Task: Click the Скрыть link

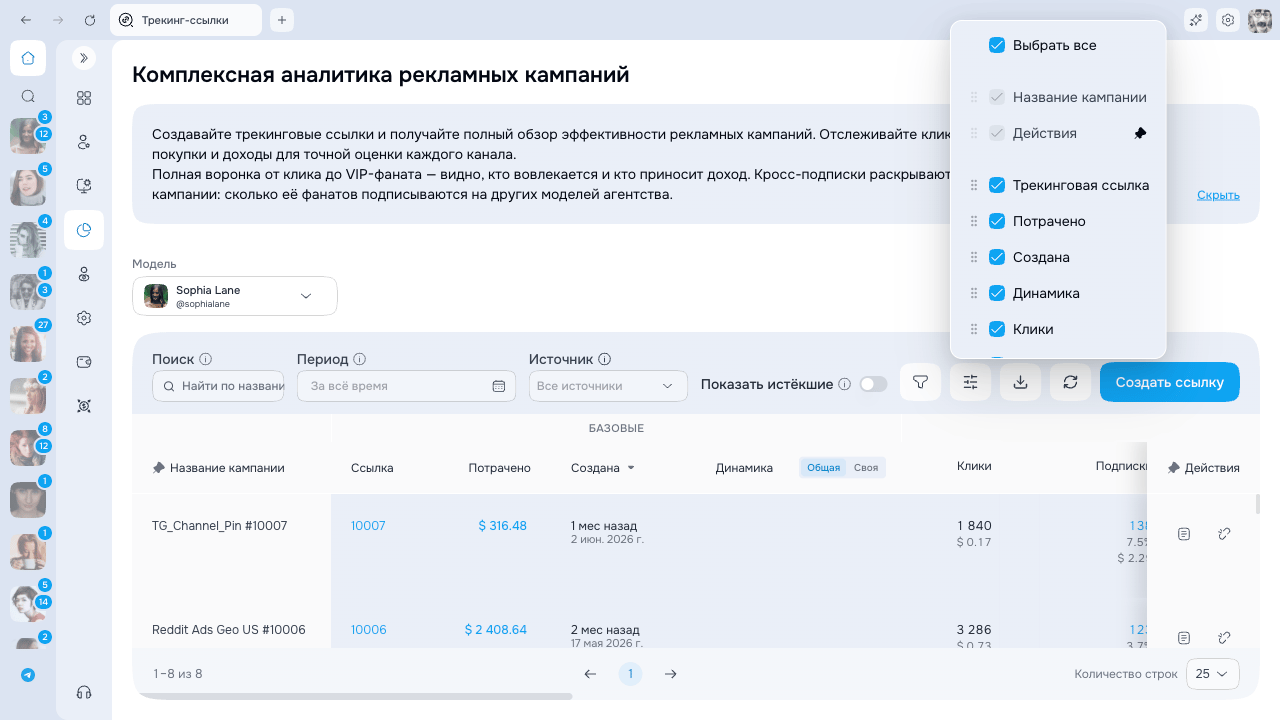Action: (x=1218, y=195)
